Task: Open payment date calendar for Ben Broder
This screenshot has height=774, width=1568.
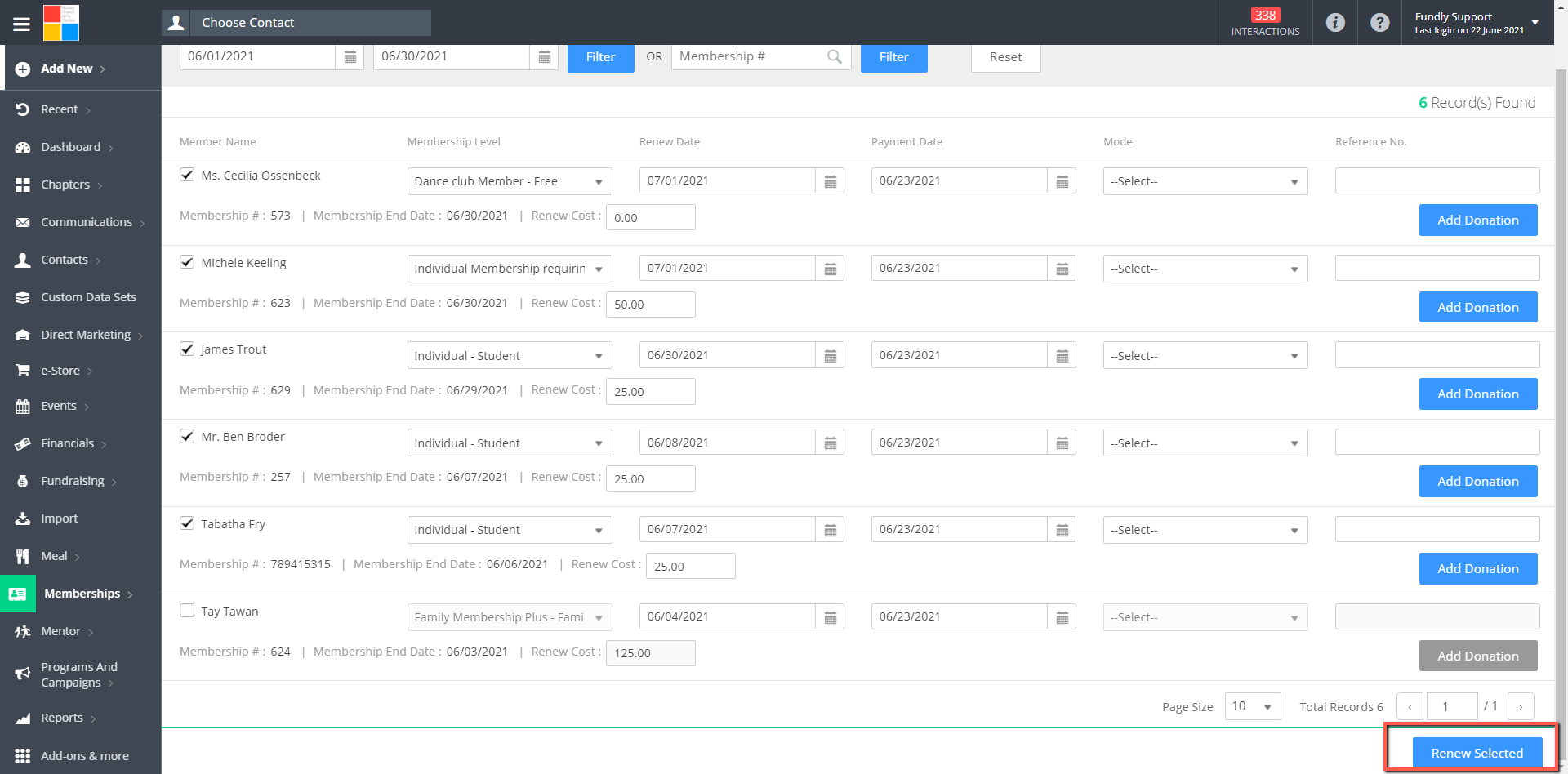Action: [x=1062, y=443]
